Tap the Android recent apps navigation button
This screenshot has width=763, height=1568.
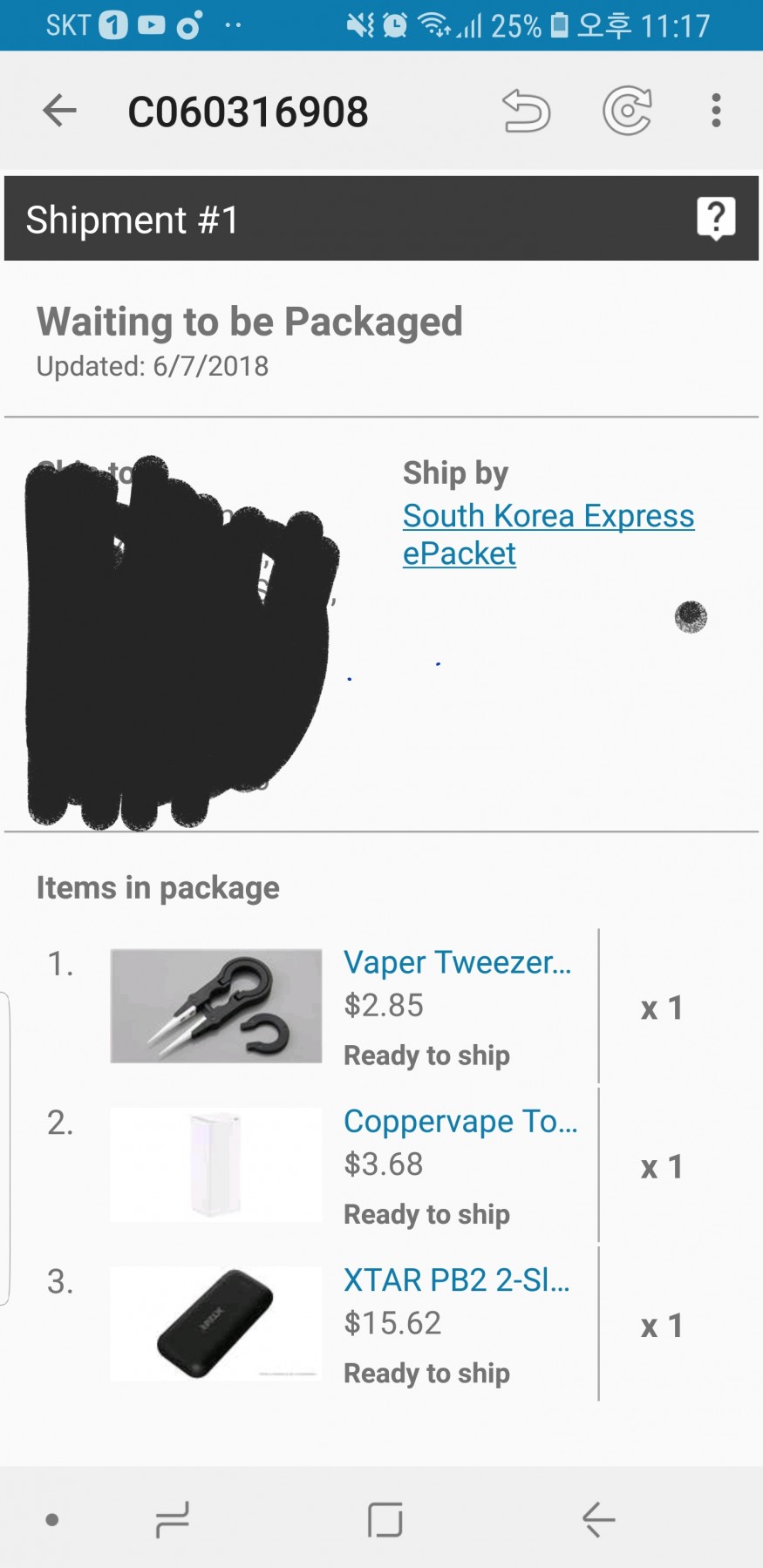[x=172, y=1520]
